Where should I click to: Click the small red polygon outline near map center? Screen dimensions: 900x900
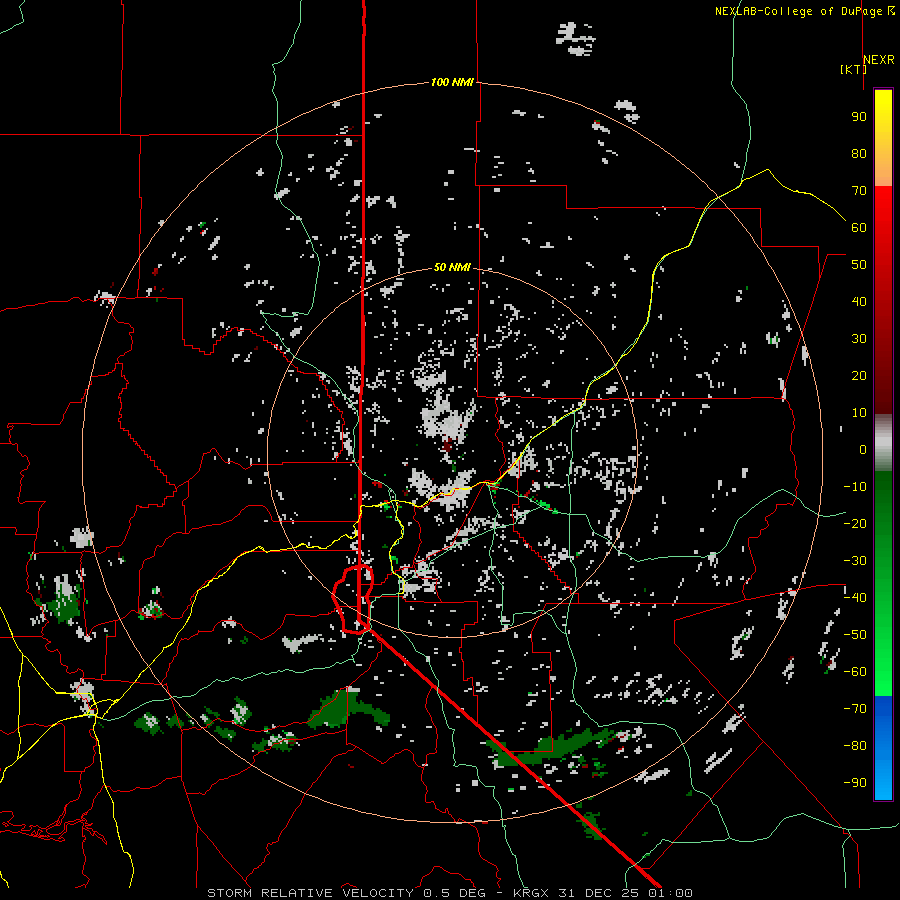coord(353,599)
